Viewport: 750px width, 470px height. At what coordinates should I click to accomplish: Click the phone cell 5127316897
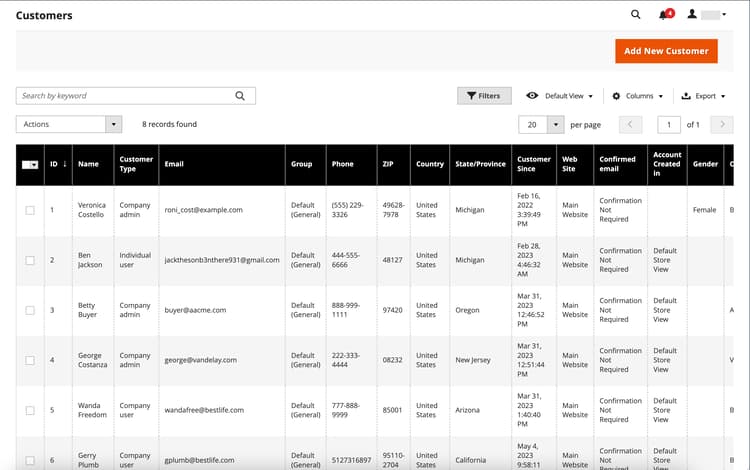tap(352, 460)
